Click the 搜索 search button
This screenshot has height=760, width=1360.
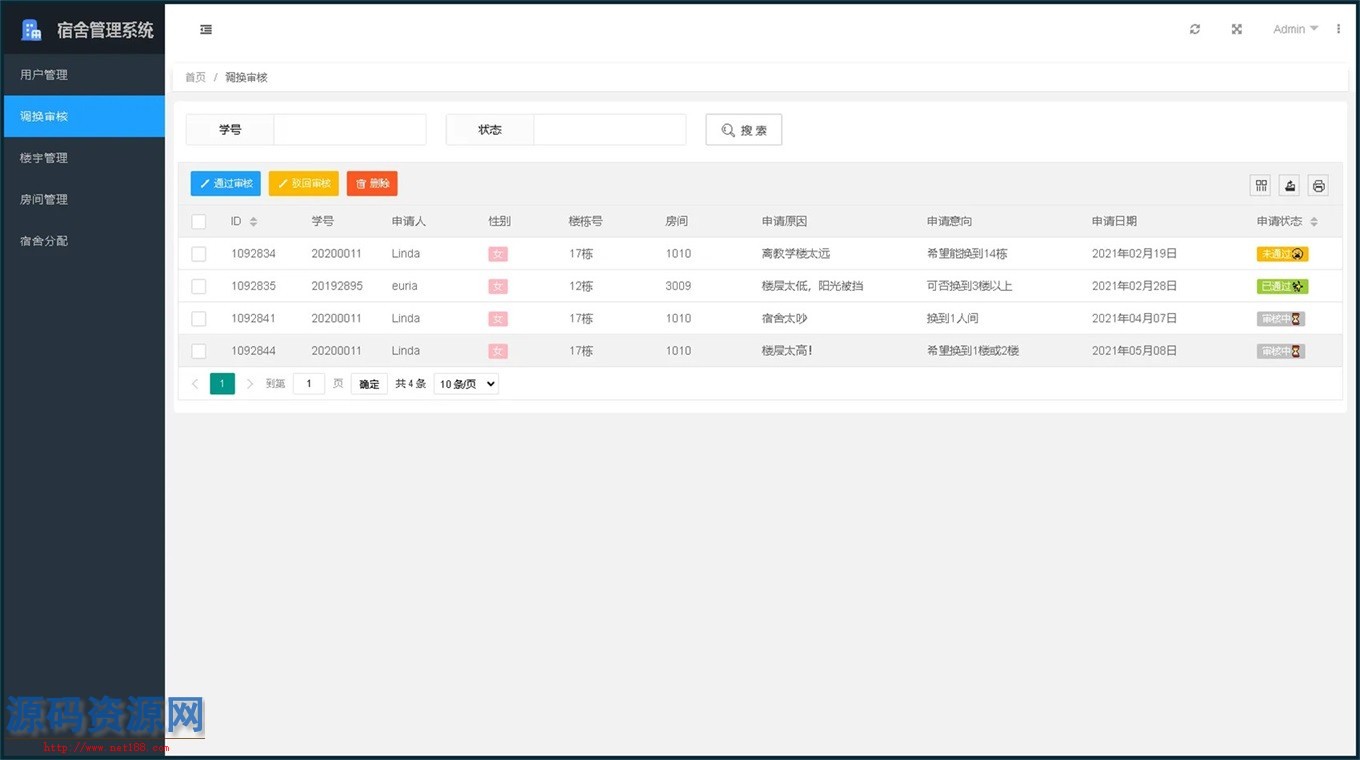click(744, 130)
